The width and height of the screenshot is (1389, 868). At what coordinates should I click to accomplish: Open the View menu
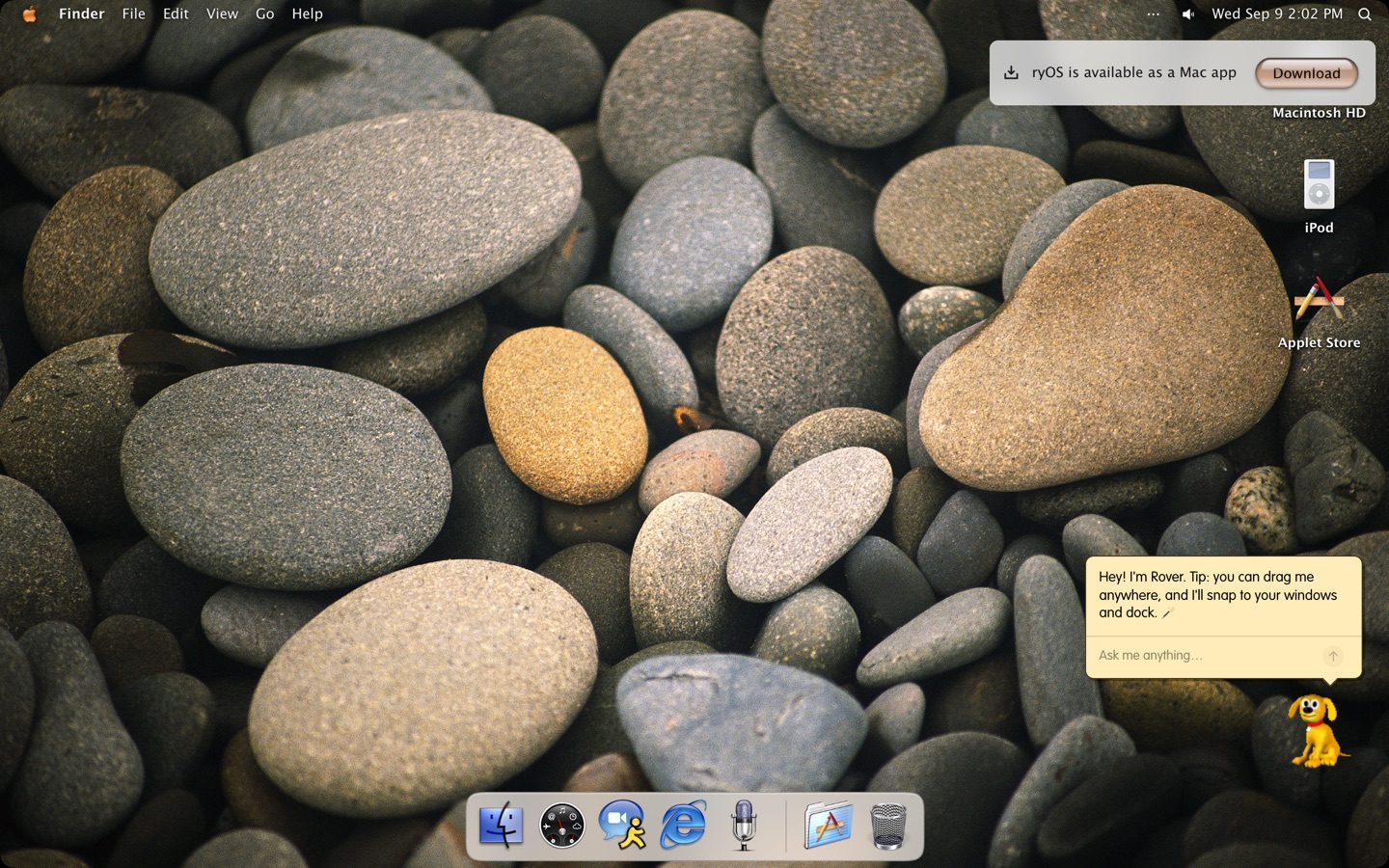click(x=222, y=14)
